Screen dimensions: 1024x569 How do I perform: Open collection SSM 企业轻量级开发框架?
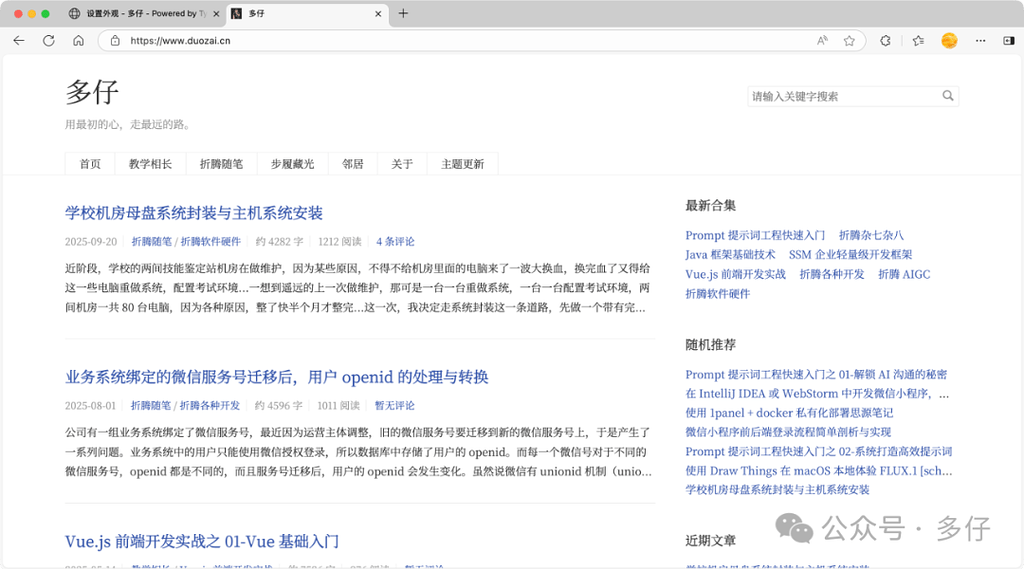850,255
